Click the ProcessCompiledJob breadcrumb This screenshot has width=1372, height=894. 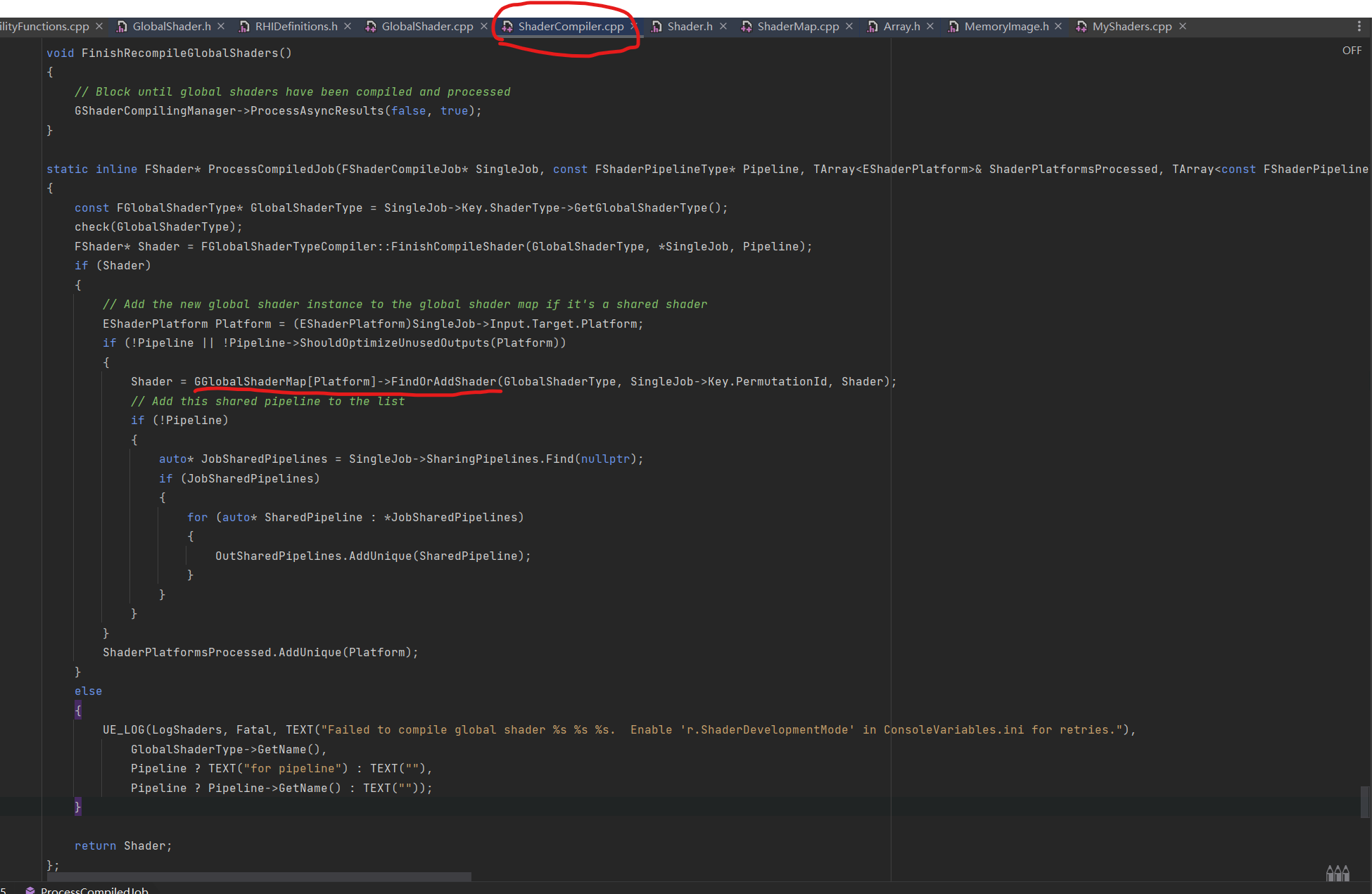[x=94, y=890]
